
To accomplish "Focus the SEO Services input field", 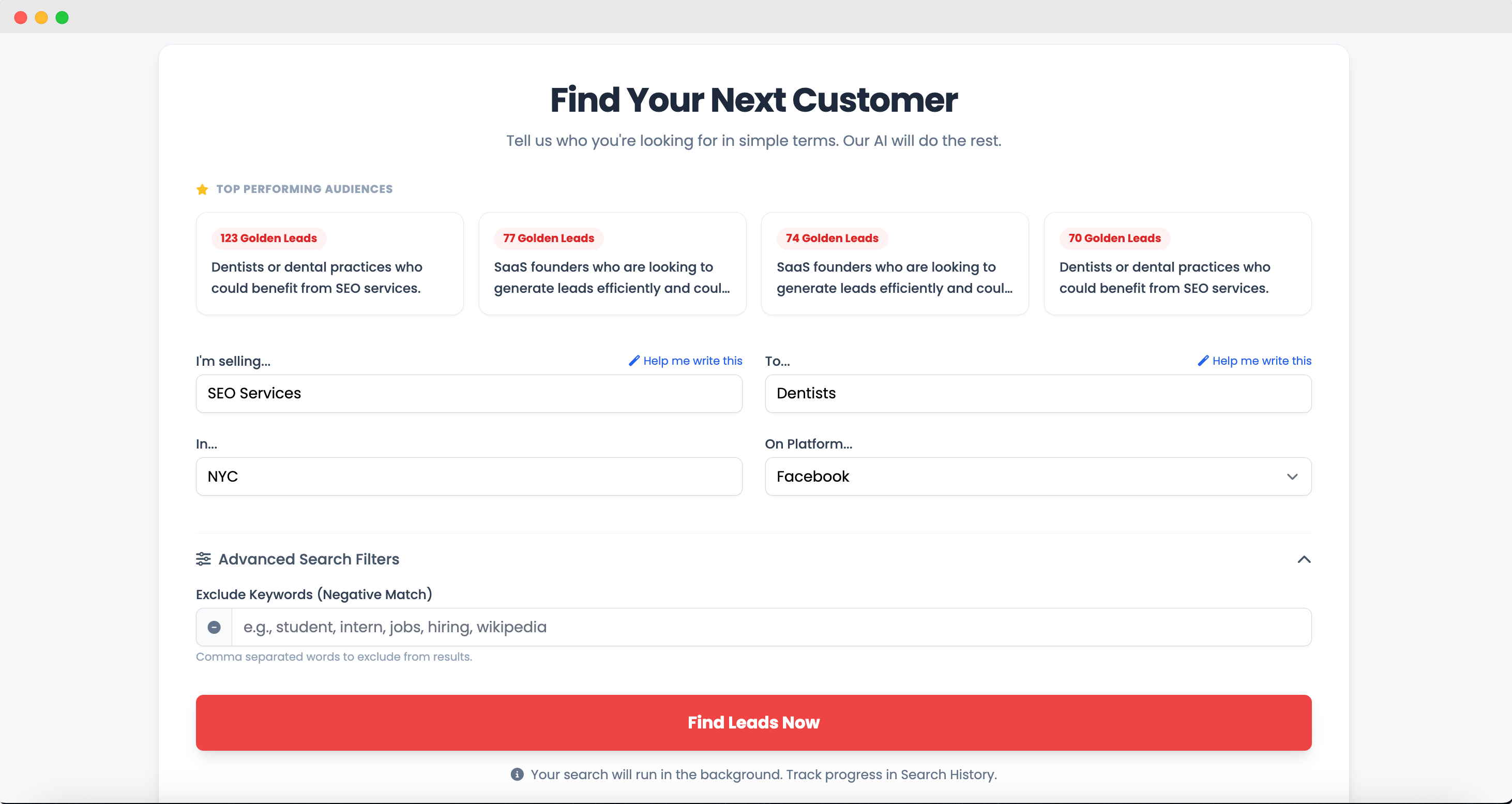I will click(469, 394).
